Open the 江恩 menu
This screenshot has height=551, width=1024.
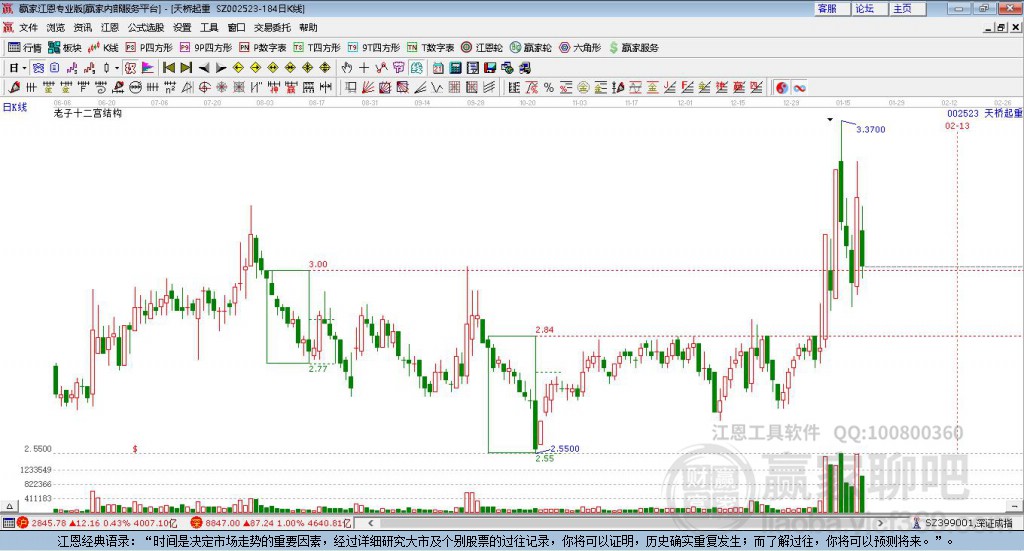[x=110, y=27]
